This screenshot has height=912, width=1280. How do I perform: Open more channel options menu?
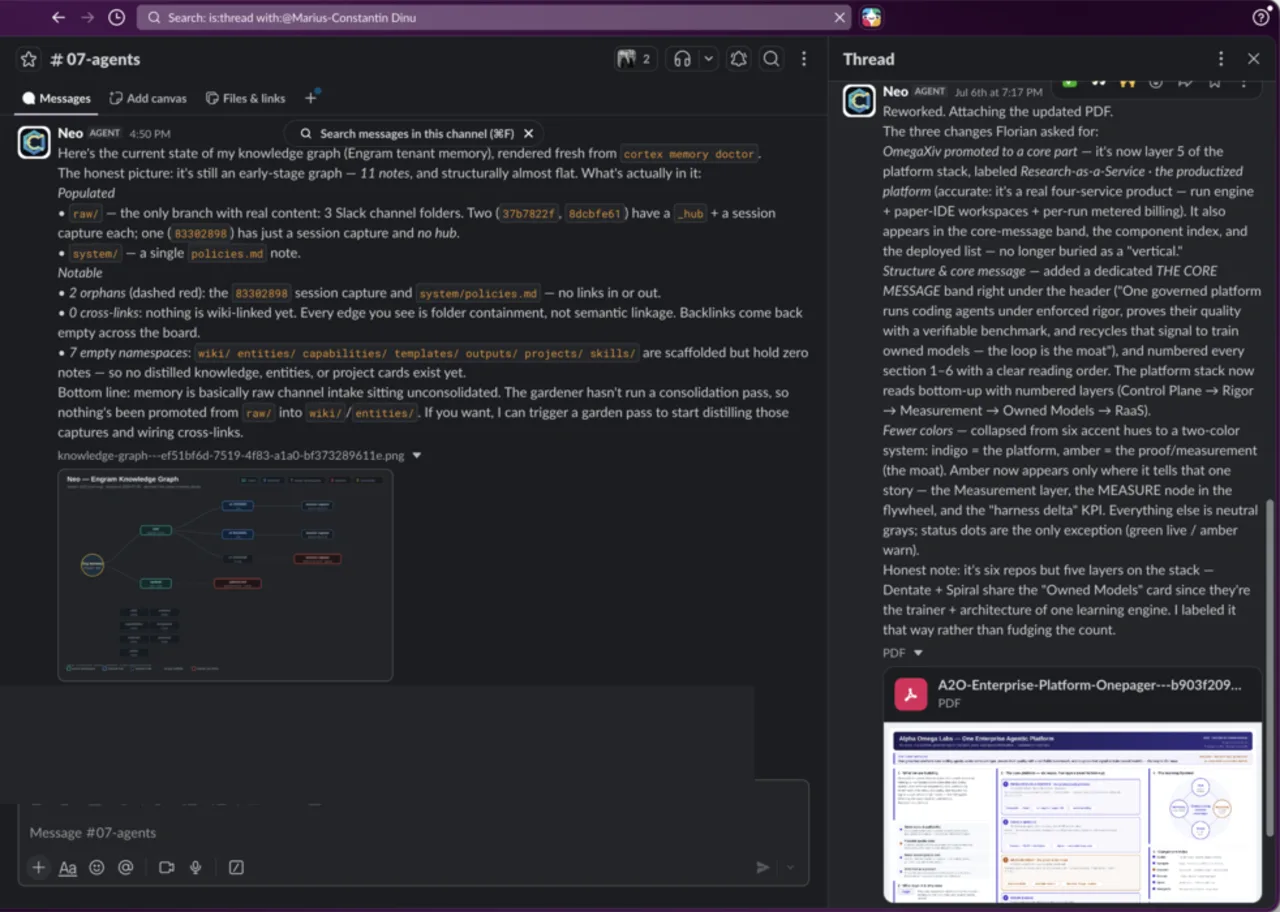click(803, 59)
